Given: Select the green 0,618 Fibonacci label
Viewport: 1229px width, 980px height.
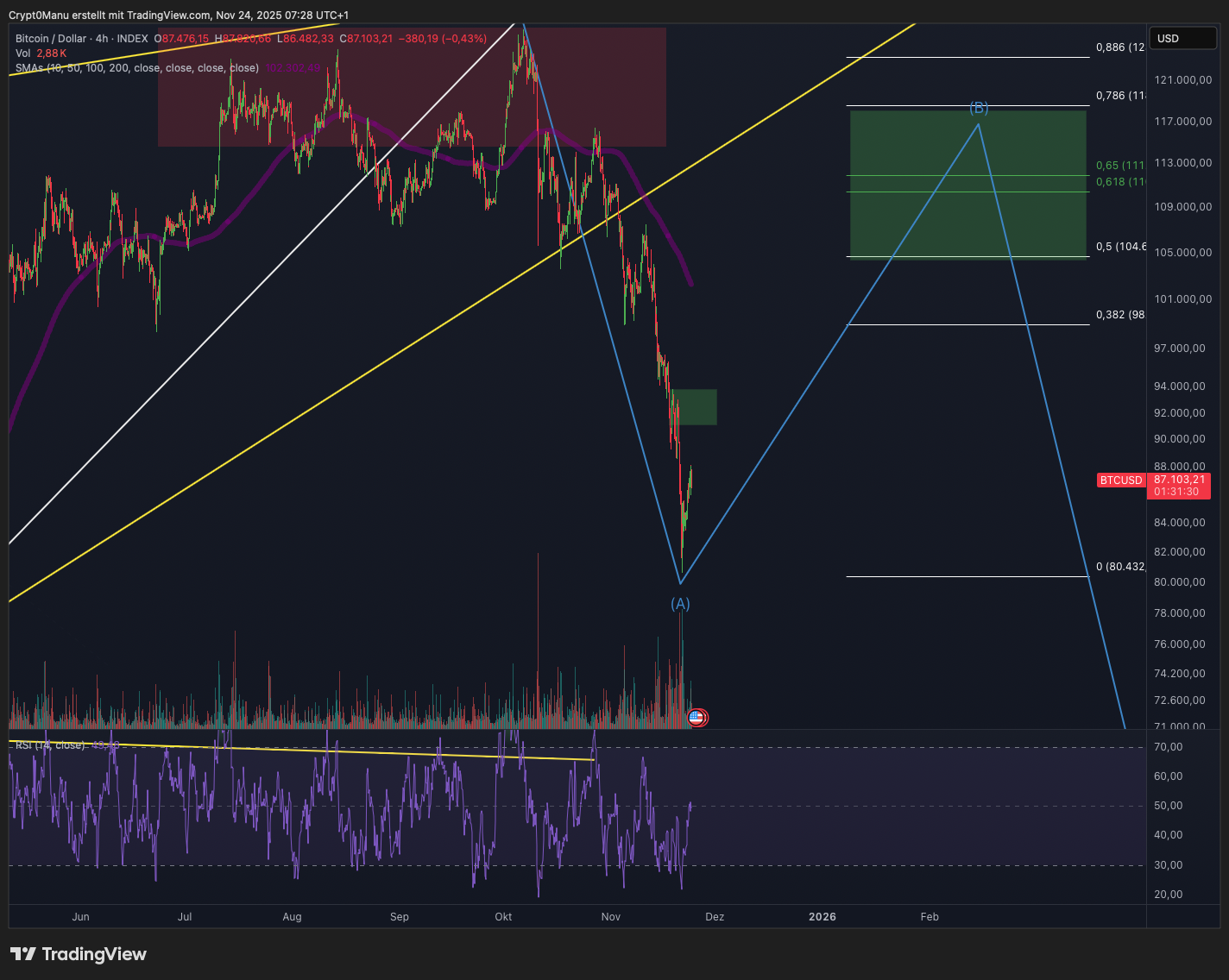Looking at the screenshot, I should 1119,182.
